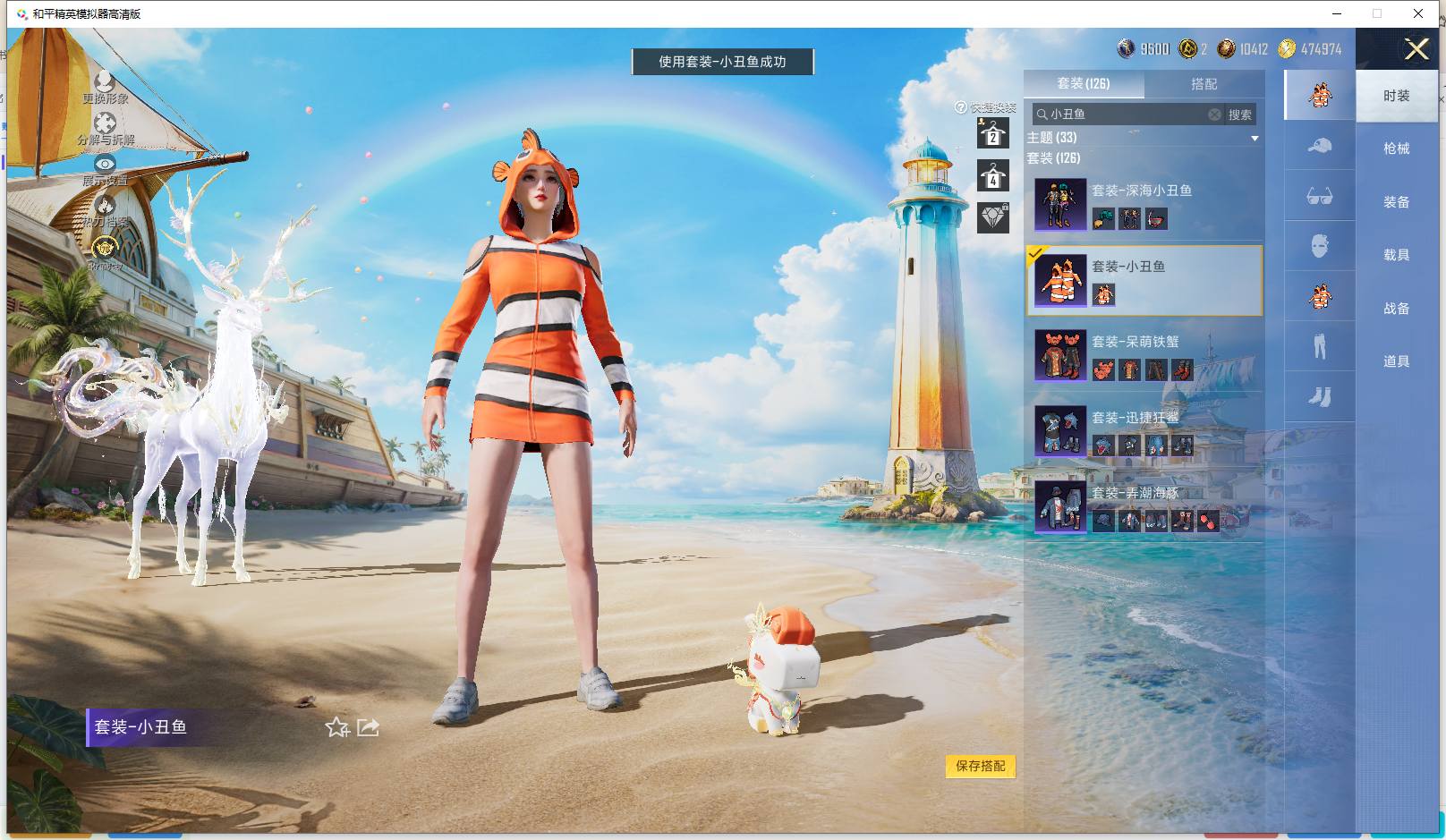This screenshot has height=840, width=1446.
Task: Select the 套装-小丑鱼 outfit entry
Action: click(x=1144, y=280)
